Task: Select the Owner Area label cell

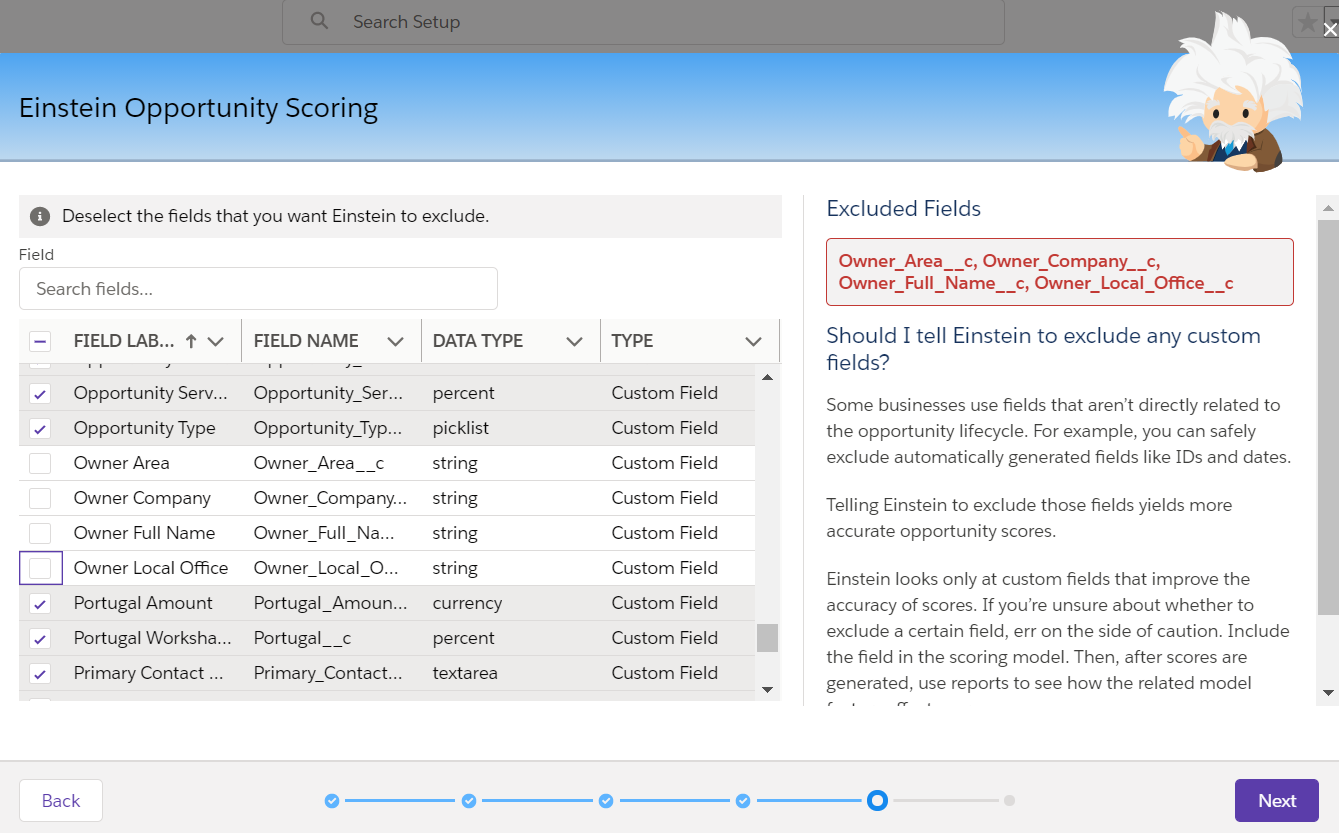Action: coord(122,463)
